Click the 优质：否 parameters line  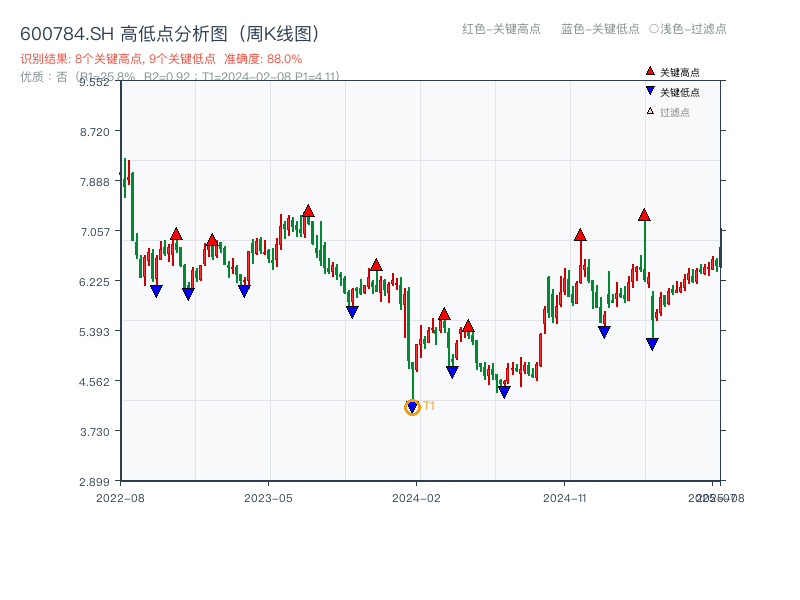click(x=180, y=76)
